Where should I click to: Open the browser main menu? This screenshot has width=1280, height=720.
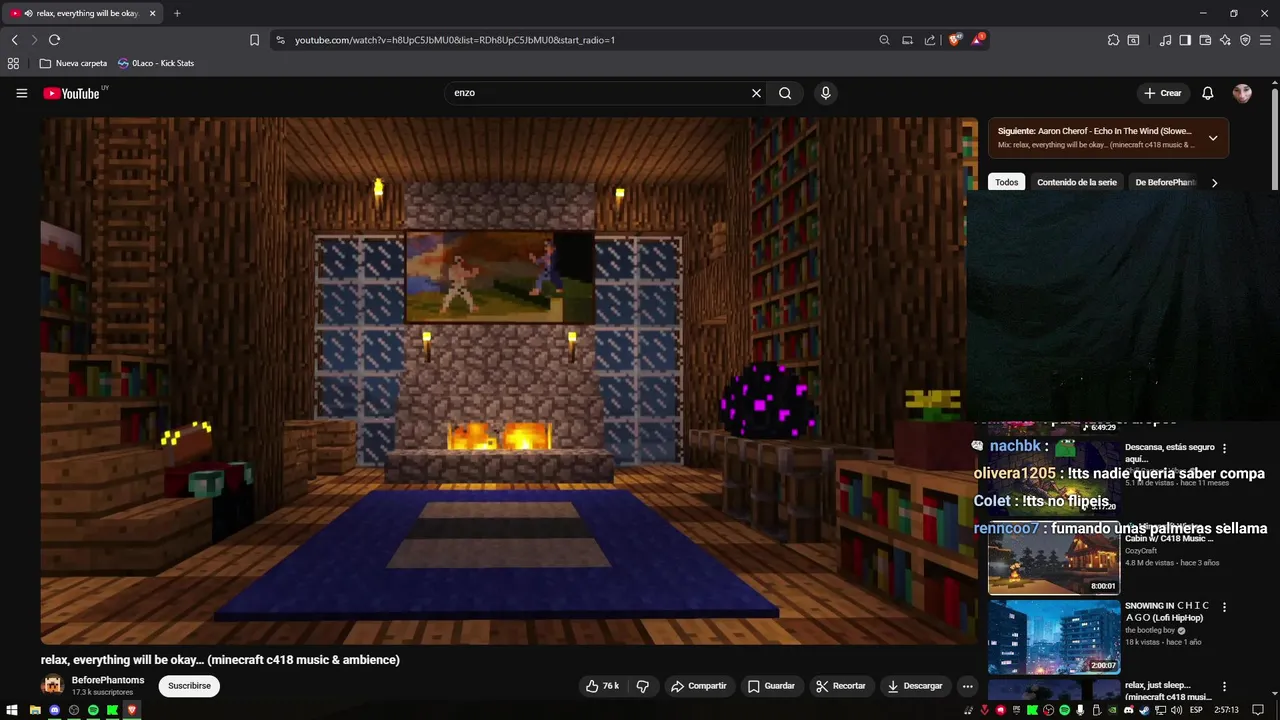pos(1265,40)
